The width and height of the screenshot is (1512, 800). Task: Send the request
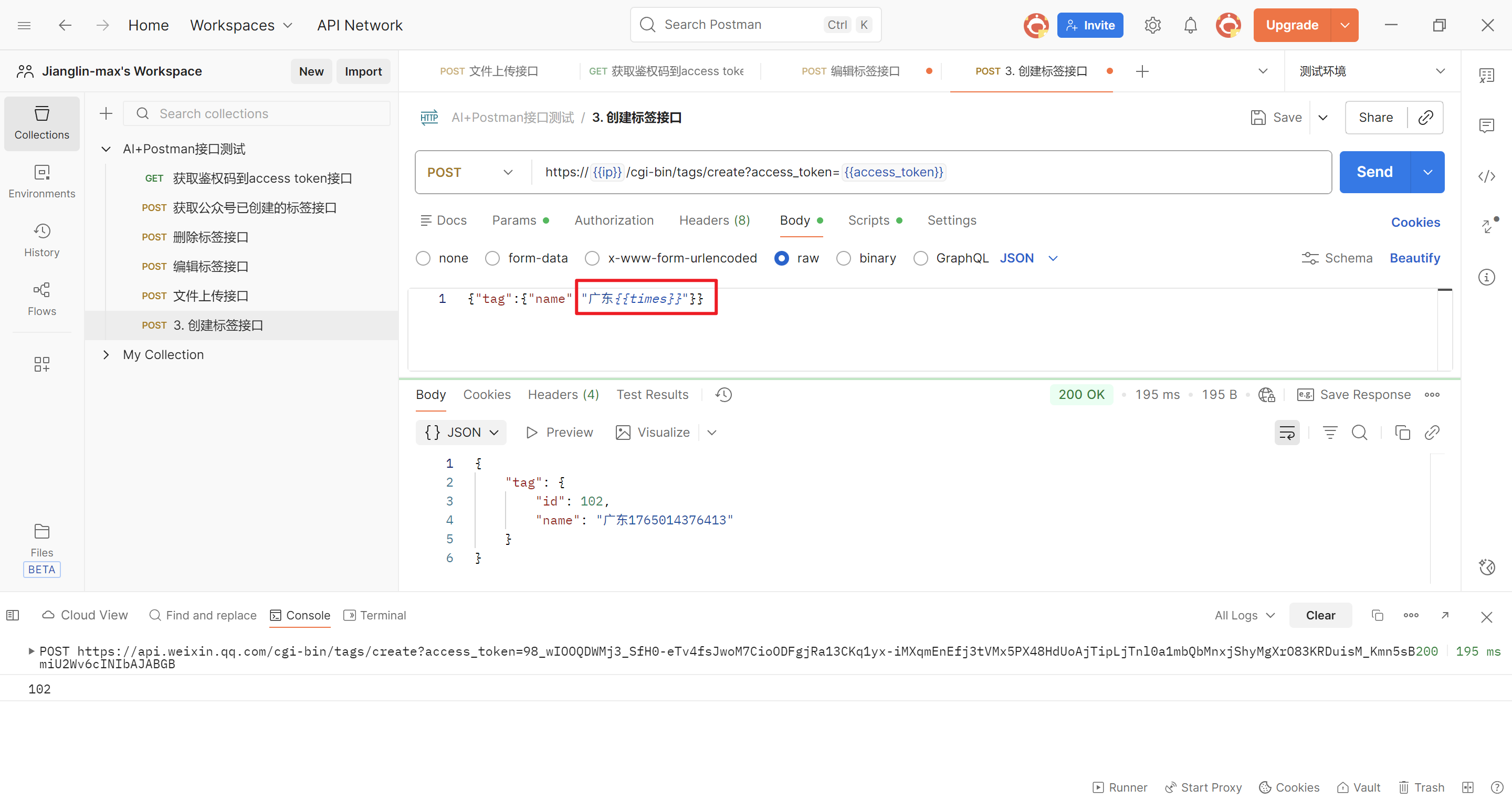tap(1374, 172)
